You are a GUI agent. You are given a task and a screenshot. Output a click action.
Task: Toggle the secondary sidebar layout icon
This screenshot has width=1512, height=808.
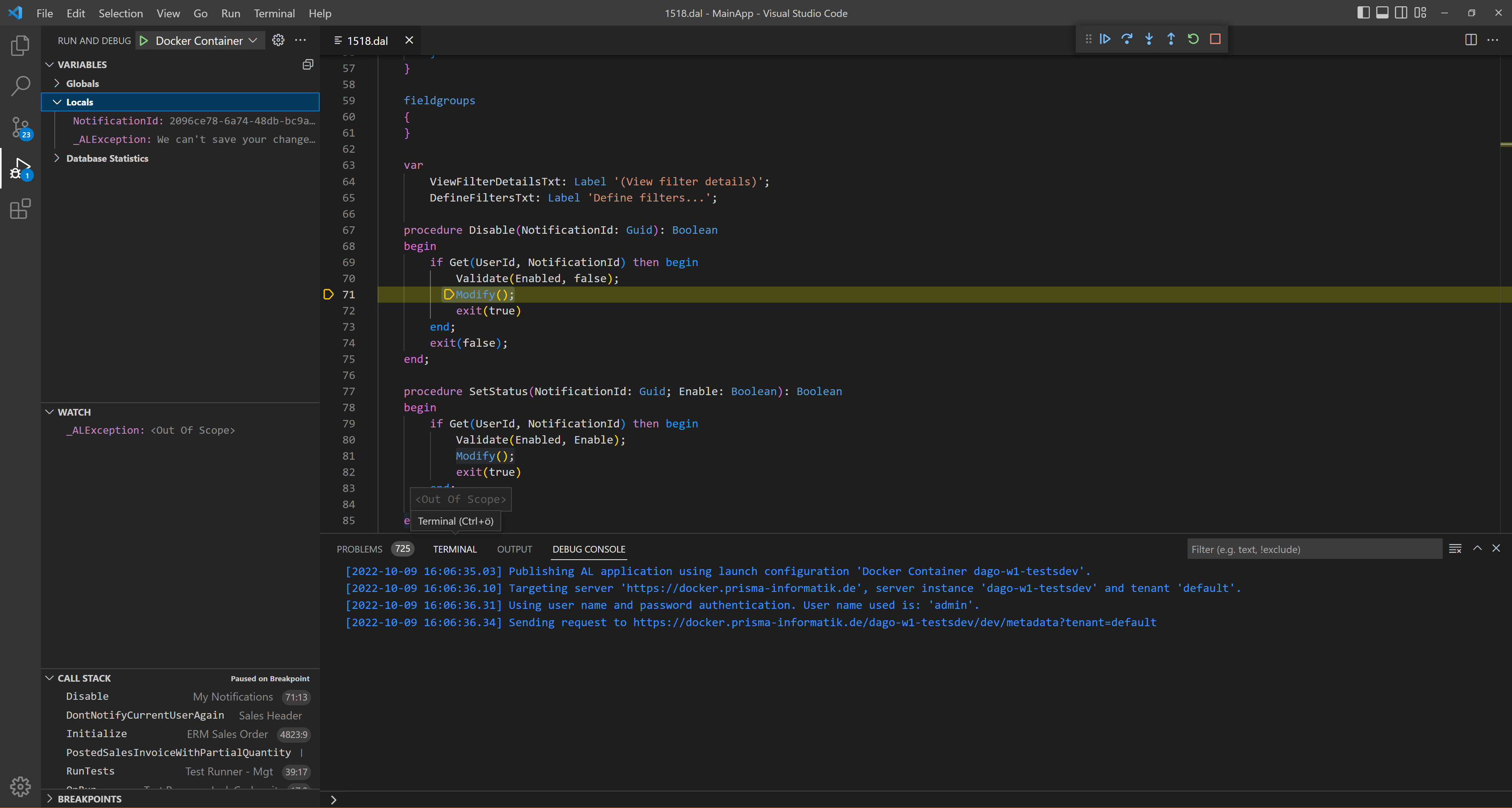tap(1401, 12)
